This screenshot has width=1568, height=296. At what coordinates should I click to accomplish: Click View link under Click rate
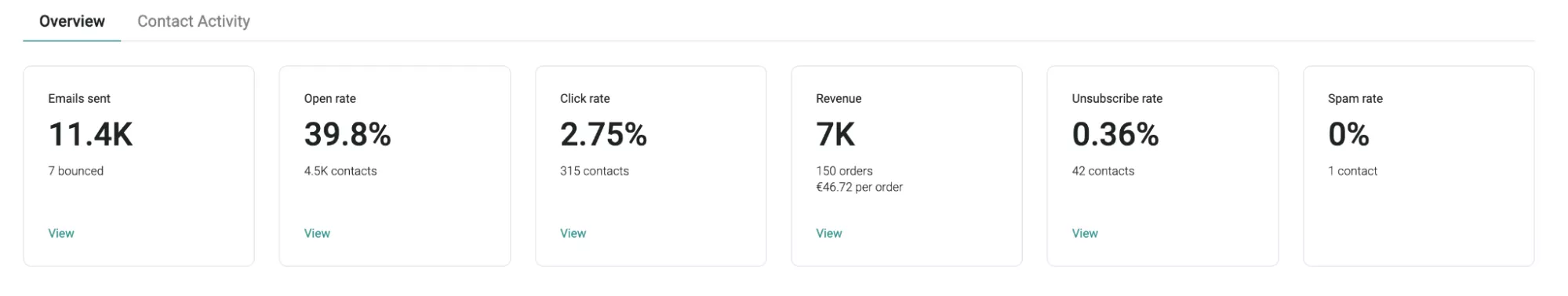(x=573, y=233)
